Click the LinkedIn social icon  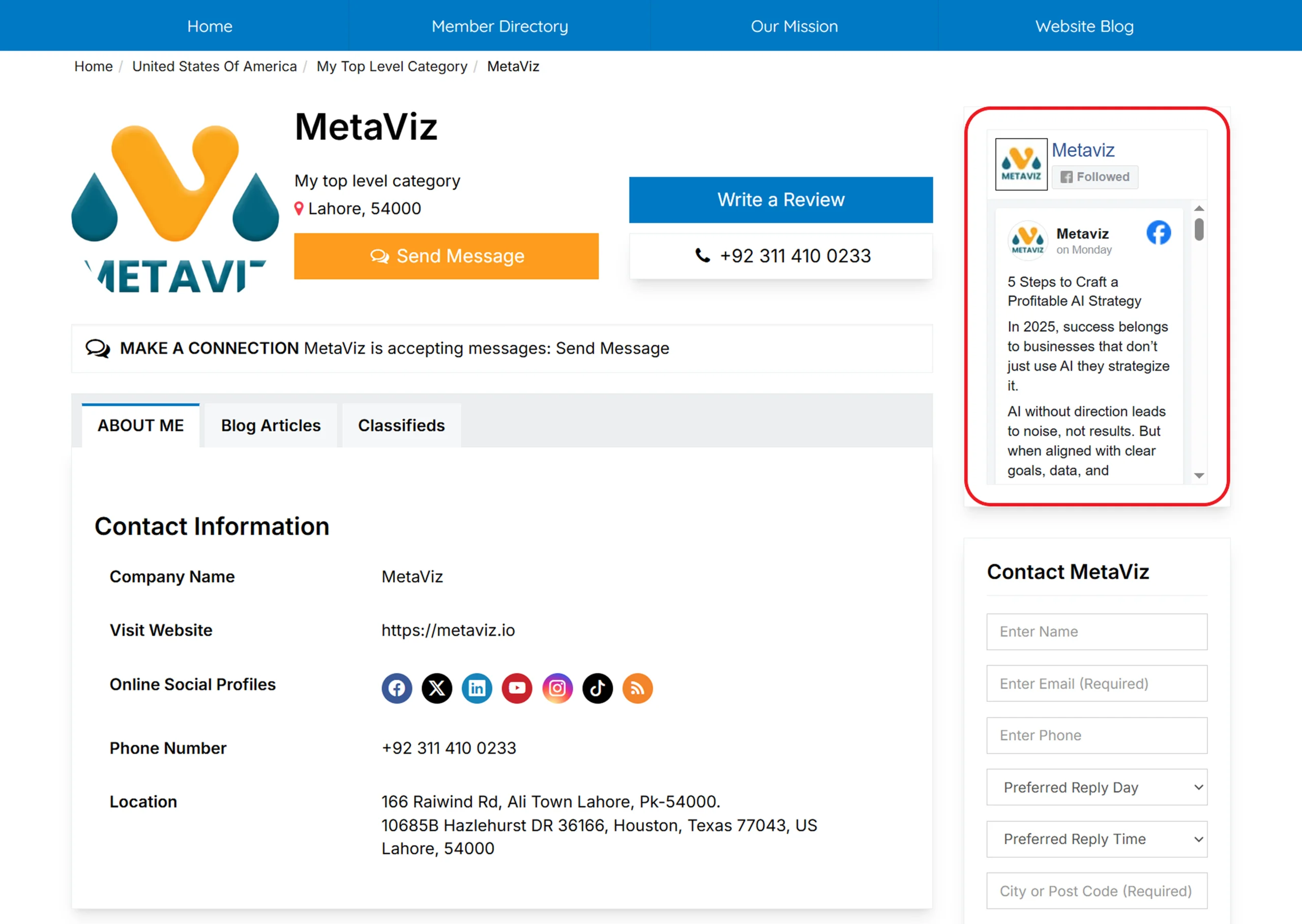[x=477, y=689]
